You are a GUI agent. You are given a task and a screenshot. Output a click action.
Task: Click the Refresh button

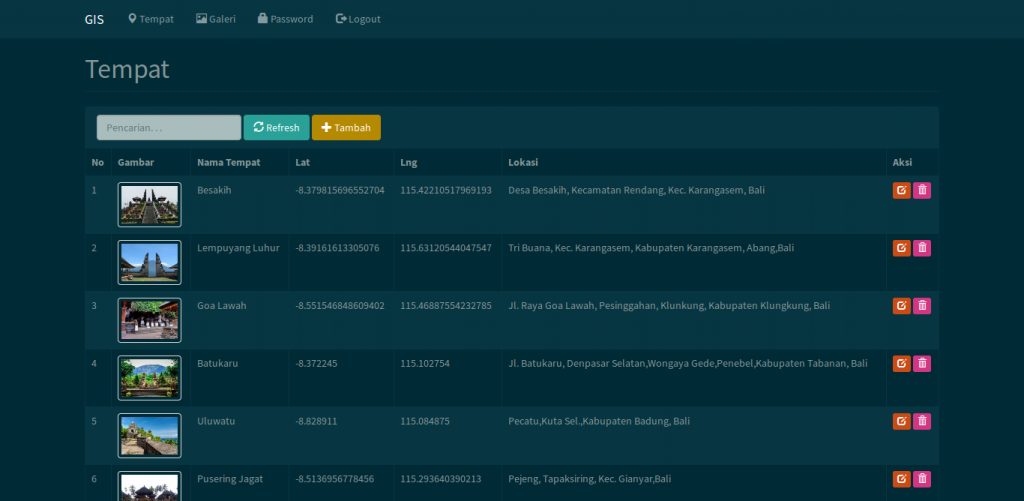pyautogui.click(x=276, y=127)
